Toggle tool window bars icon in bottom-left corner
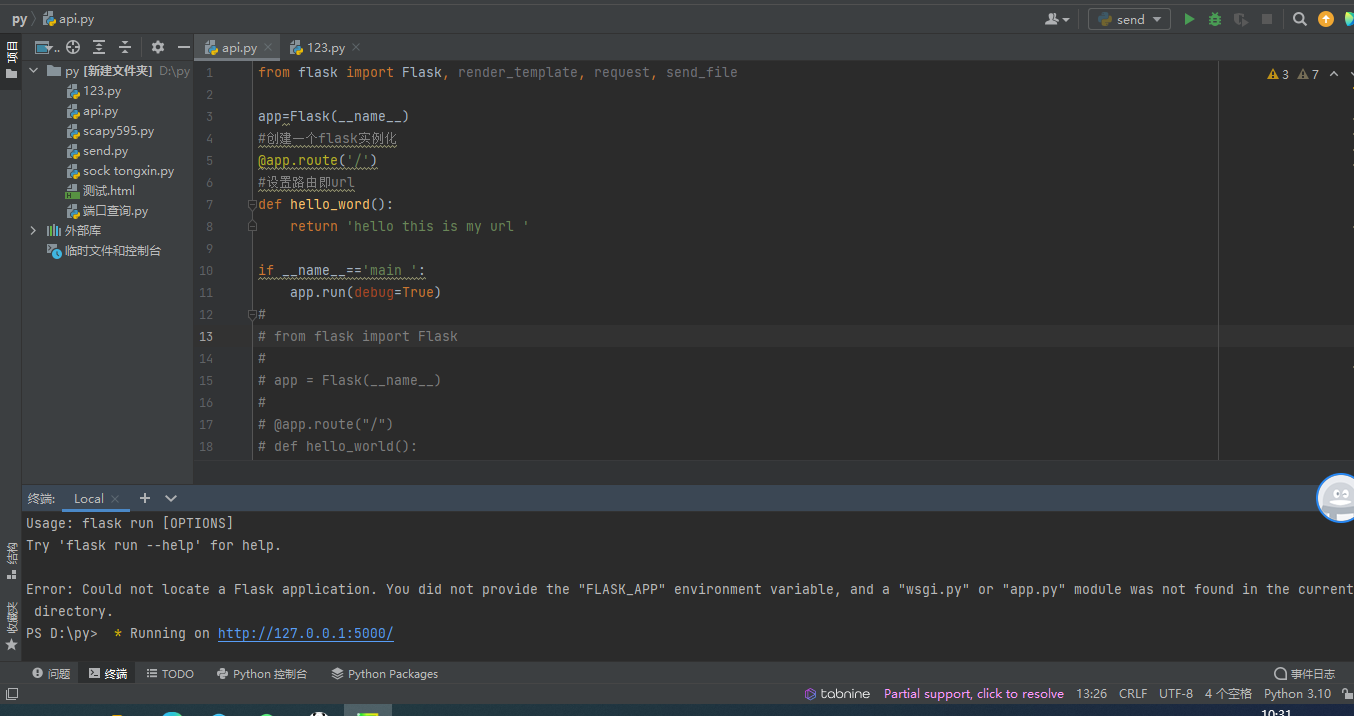Screen dimensions: 1354x716 [x=11, y=694]
